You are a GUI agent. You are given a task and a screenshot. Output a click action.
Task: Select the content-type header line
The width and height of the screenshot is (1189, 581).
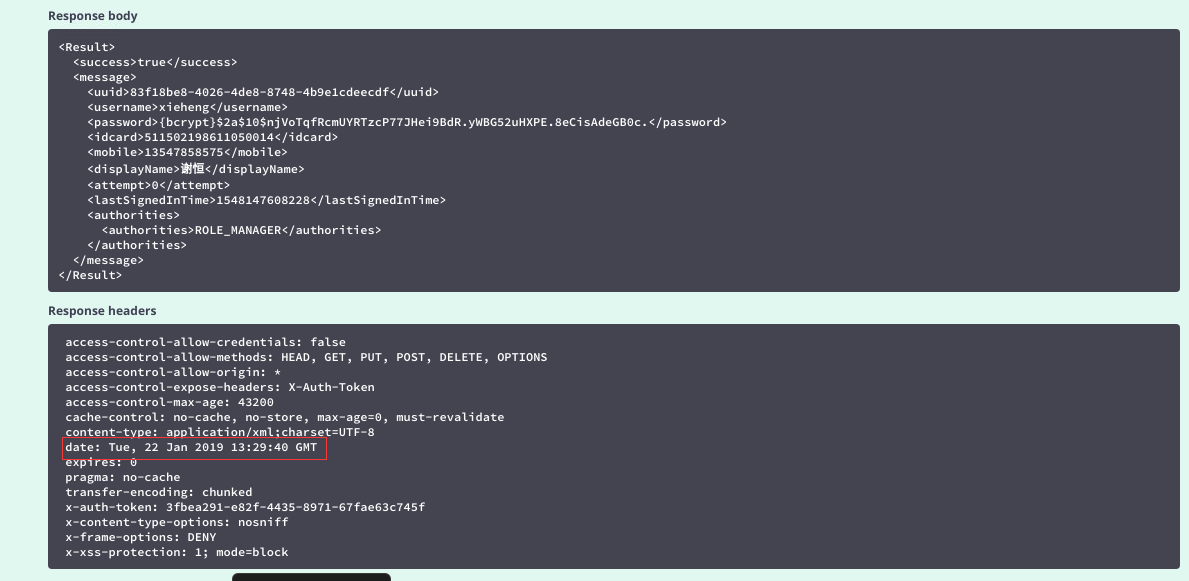(220, 432)
